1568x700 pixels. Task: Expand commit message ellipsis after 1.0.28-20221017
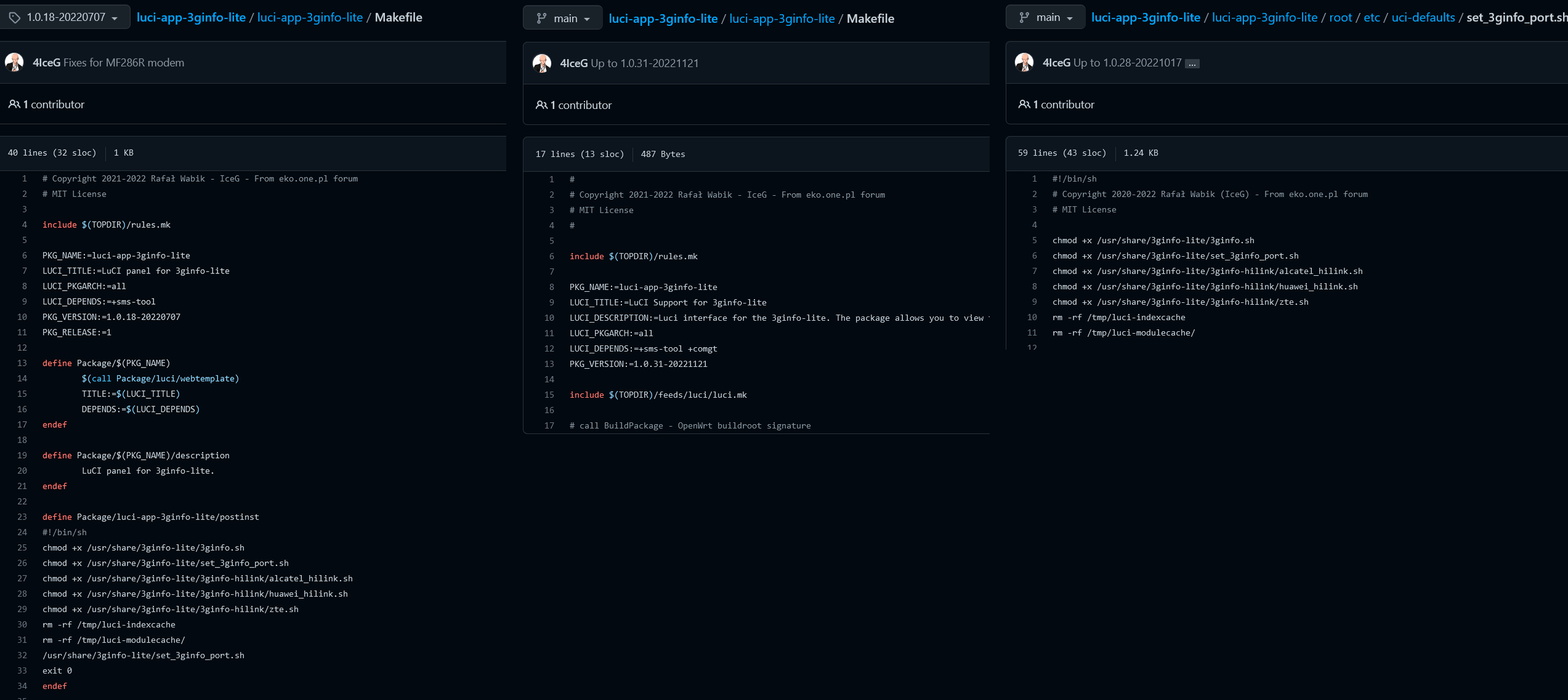click(x=1192, y=63)
